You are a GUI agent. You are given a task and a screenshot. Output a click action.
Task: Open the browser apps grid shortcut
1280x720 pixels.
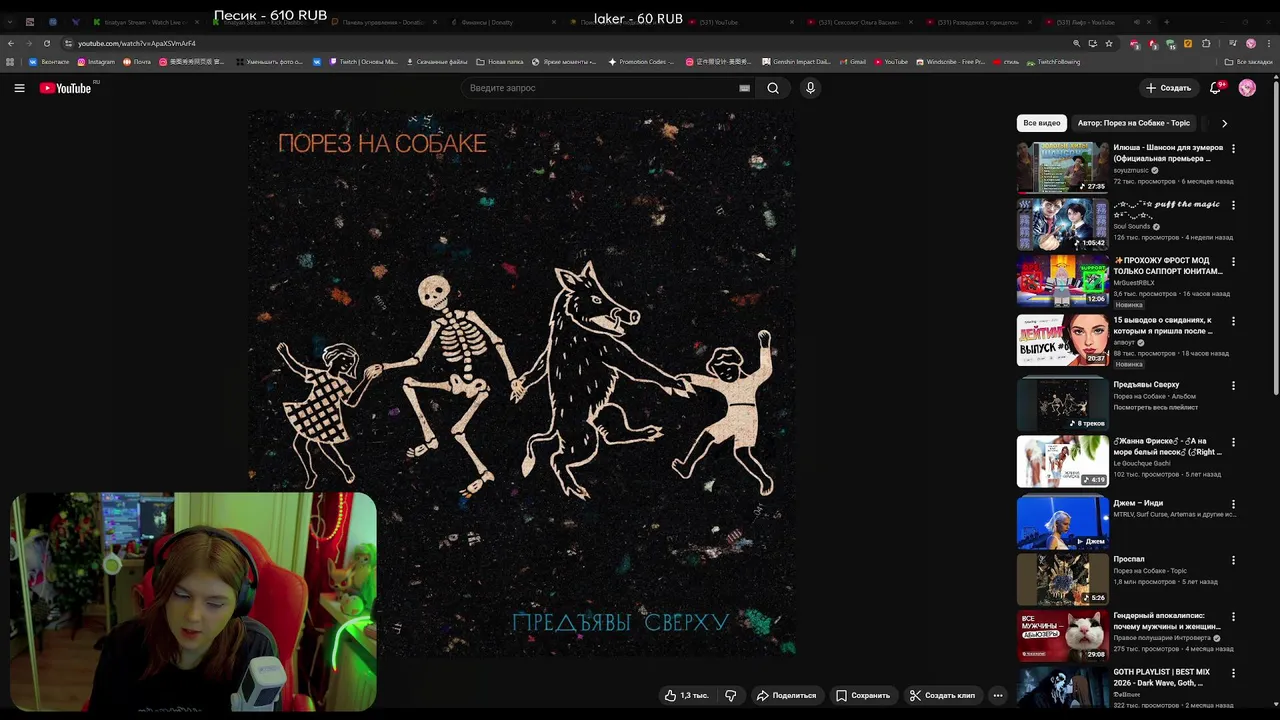click(10, 62)
